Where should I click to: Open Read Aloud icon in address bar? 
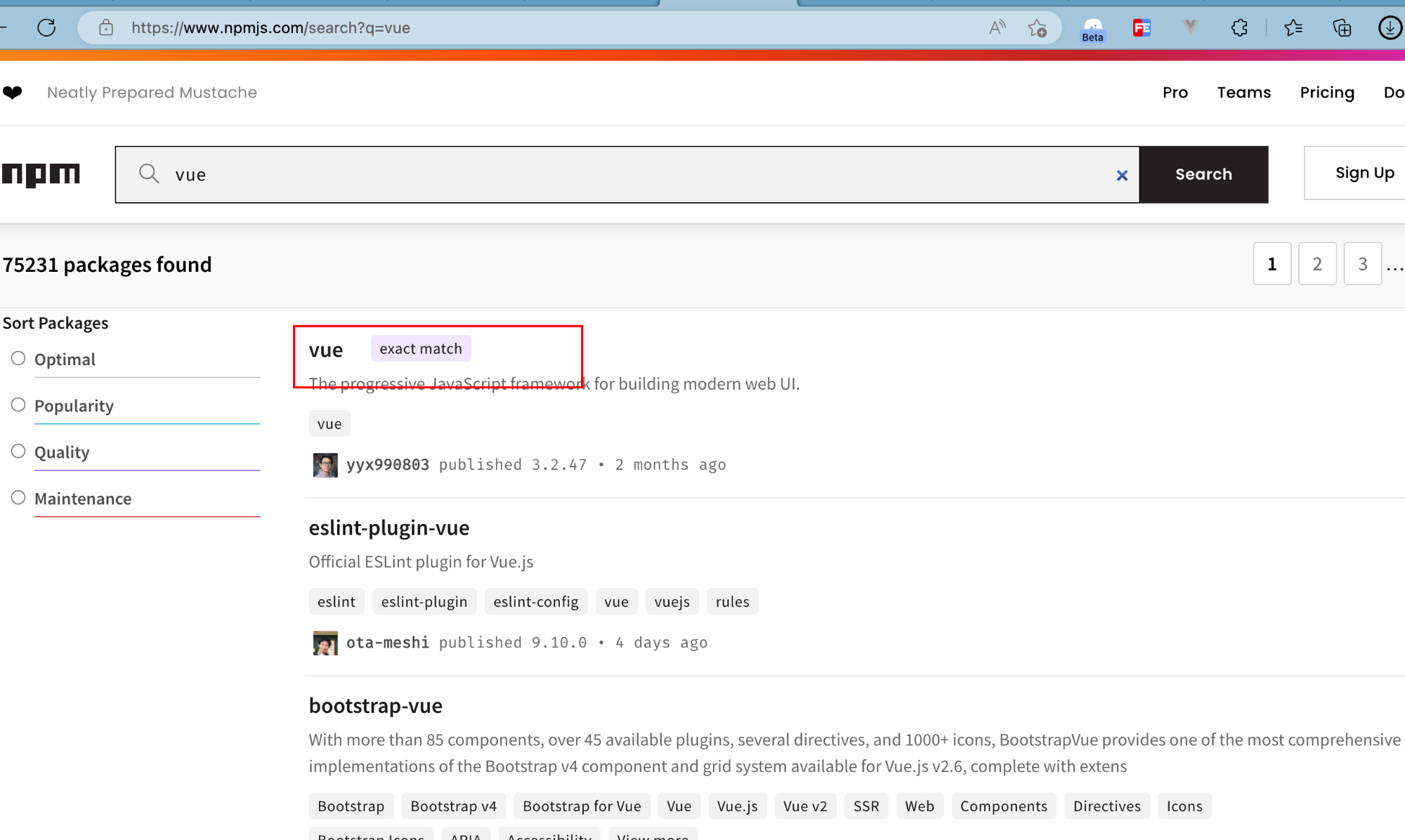coord(997,28)
